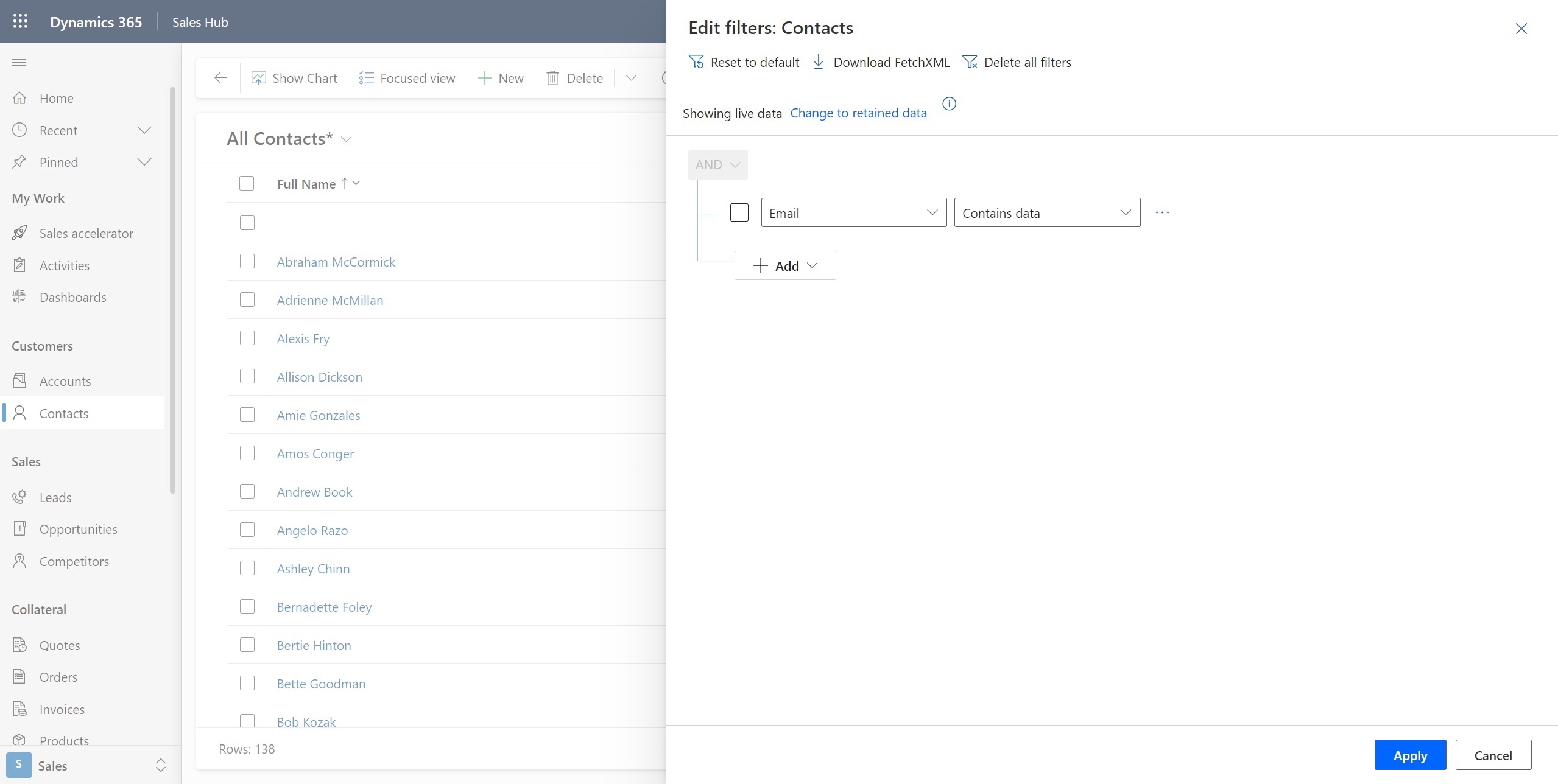Click the Pinned pin icon
Viewport: 1558px width, 784px height.
coord(19,161)
